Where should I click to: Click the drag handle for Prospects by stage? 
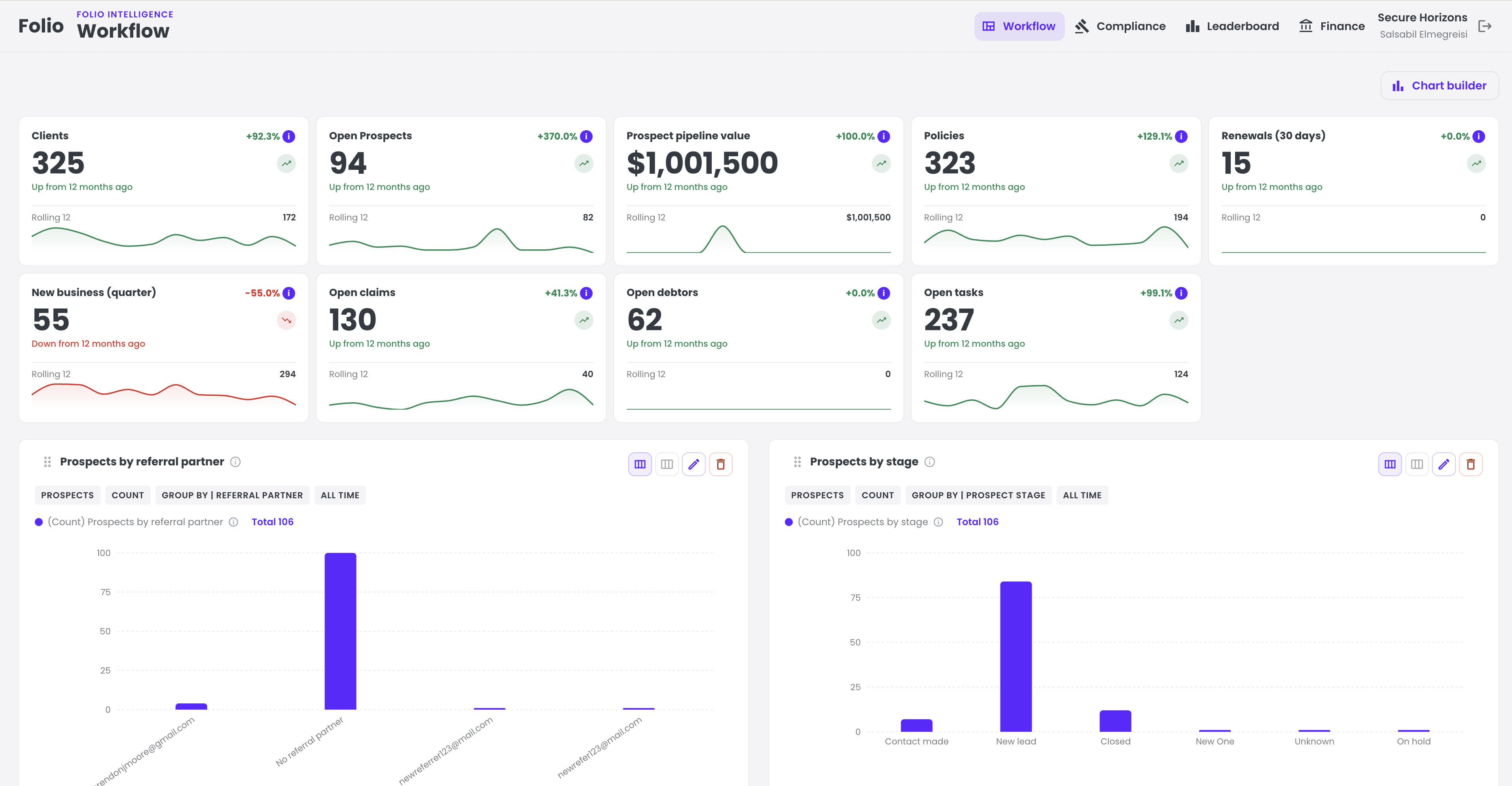coord(797,462)
